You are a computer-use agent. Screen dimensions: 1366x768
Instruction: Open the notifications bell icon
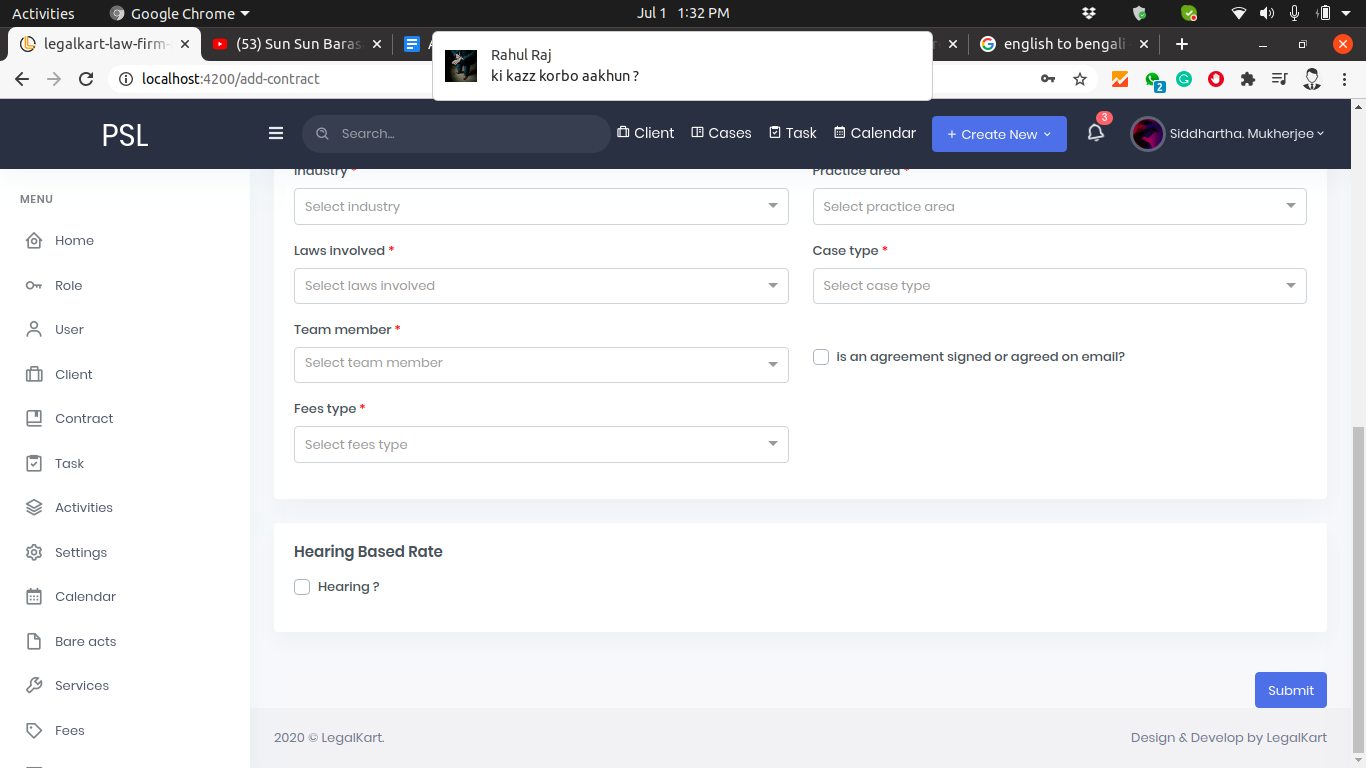[x=1096, y=133]
